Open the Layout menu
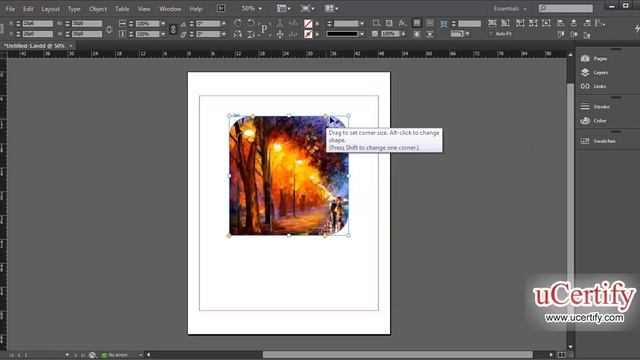This screenshot has height=360, width=640. (51, 9)
